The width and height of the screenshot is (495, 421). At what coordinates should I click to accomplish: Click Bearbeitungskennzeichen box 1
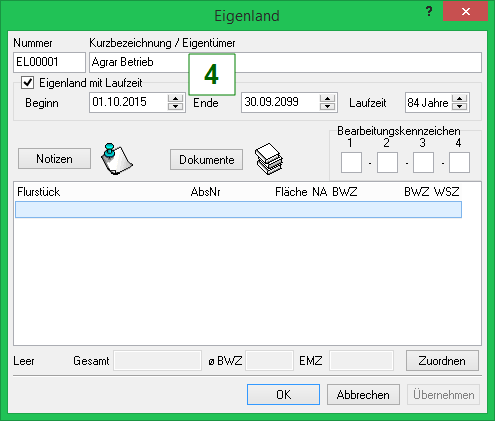point(351,163)
